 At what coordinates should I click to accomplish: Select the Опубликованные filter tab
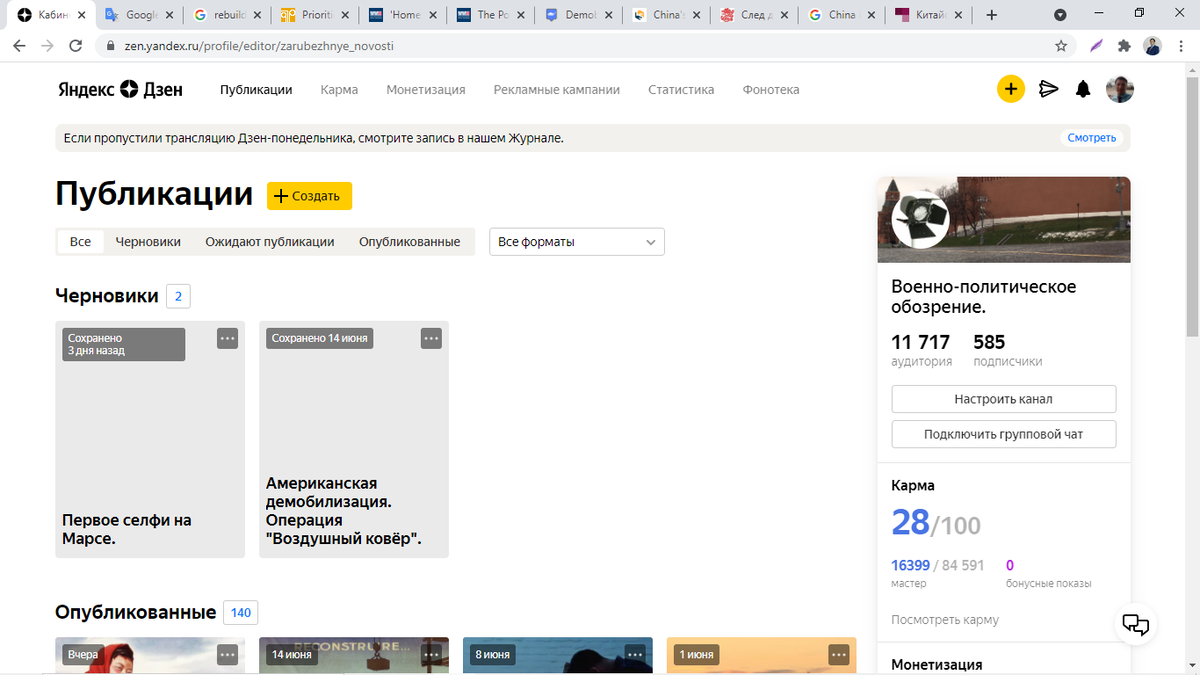(x=410, y=242)
